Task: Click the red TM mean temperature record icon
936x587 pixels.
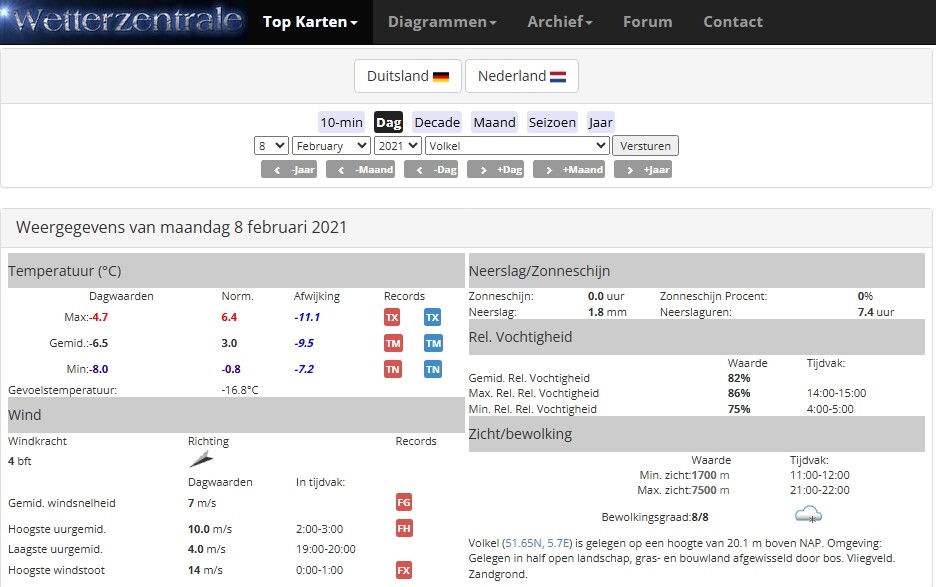Action: pyautogui.click(x=392, y=343)
